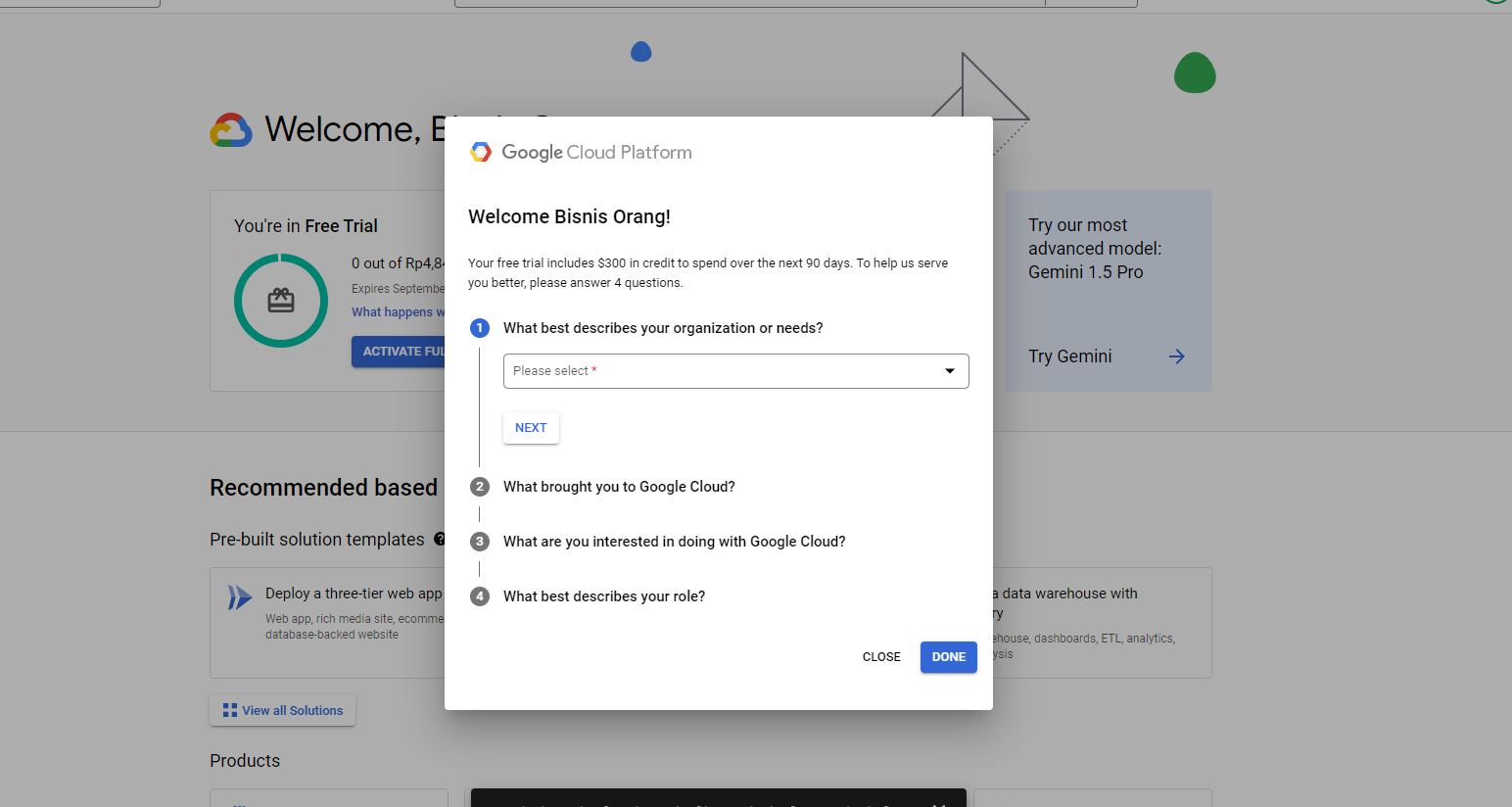This screenshot has height=807, width=1512.
Task: Click the step 2 number badge
Action: (x=480, y=487)
